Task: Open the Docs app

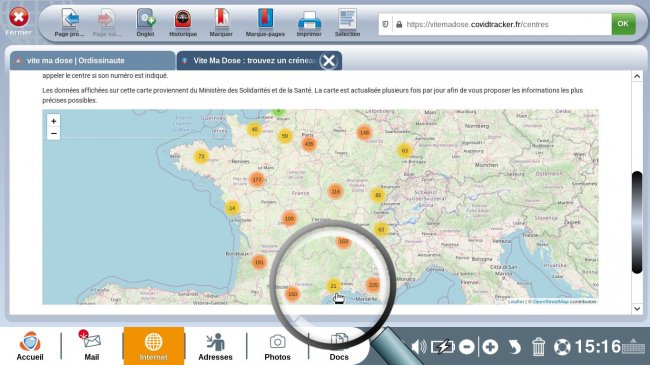Action: coord(339,347)
